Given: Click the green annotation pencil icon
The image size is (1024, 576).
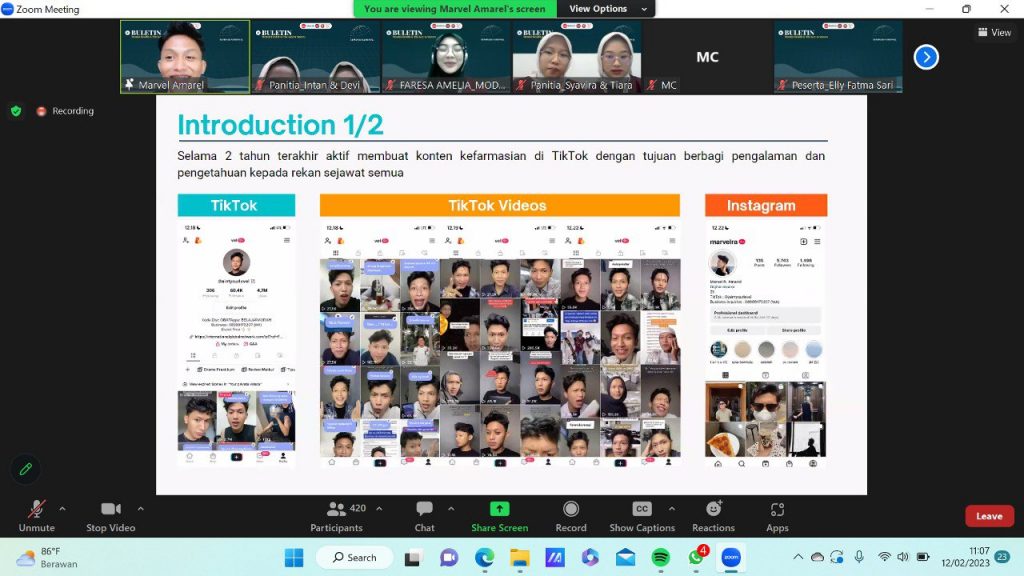Looking at the screenshot, I should click(x=26, y=468).
